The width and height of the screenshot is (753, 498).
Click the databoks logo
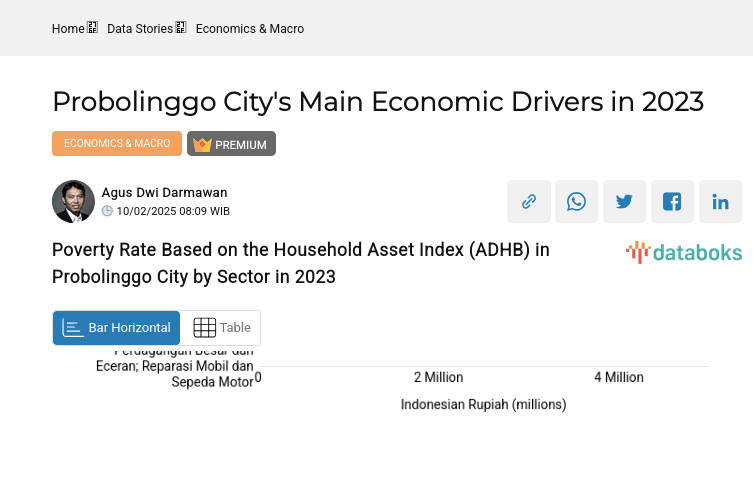(684, 252)
